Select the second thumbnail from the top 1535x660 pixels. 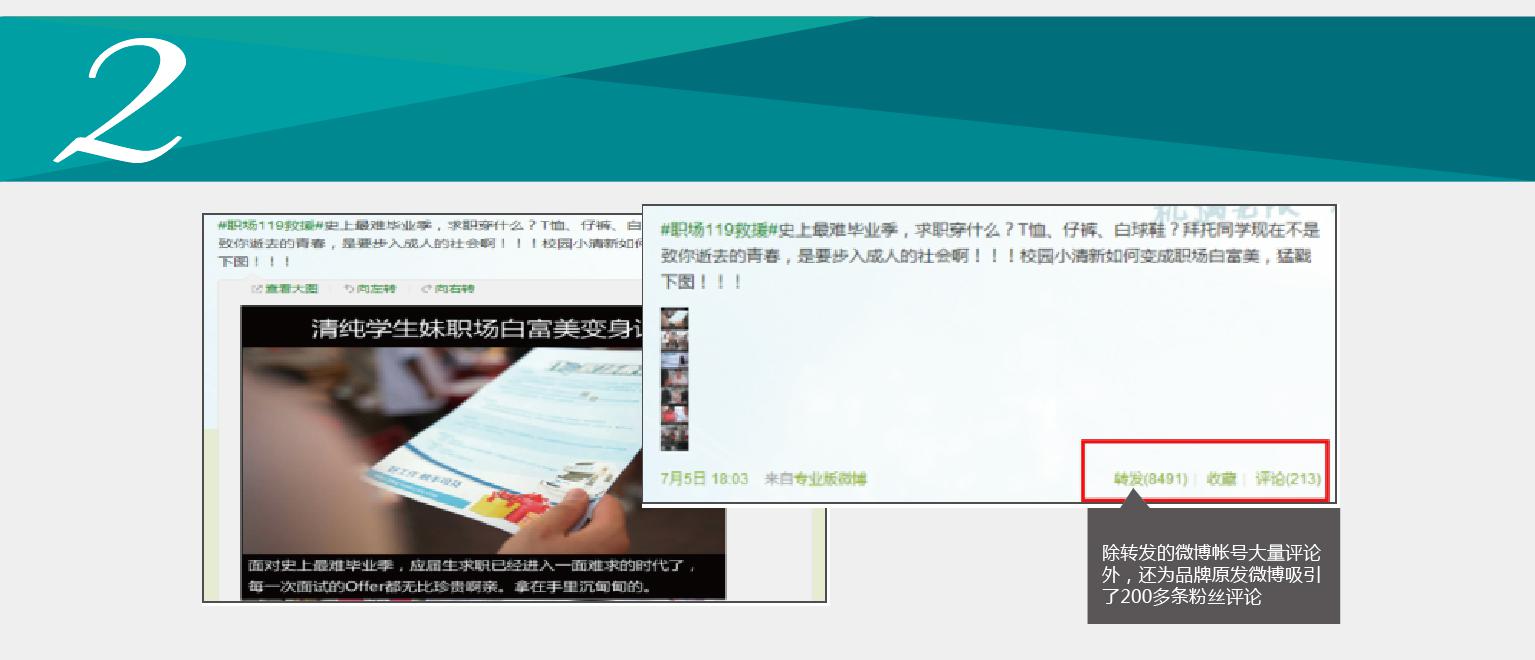pos(674,342)
